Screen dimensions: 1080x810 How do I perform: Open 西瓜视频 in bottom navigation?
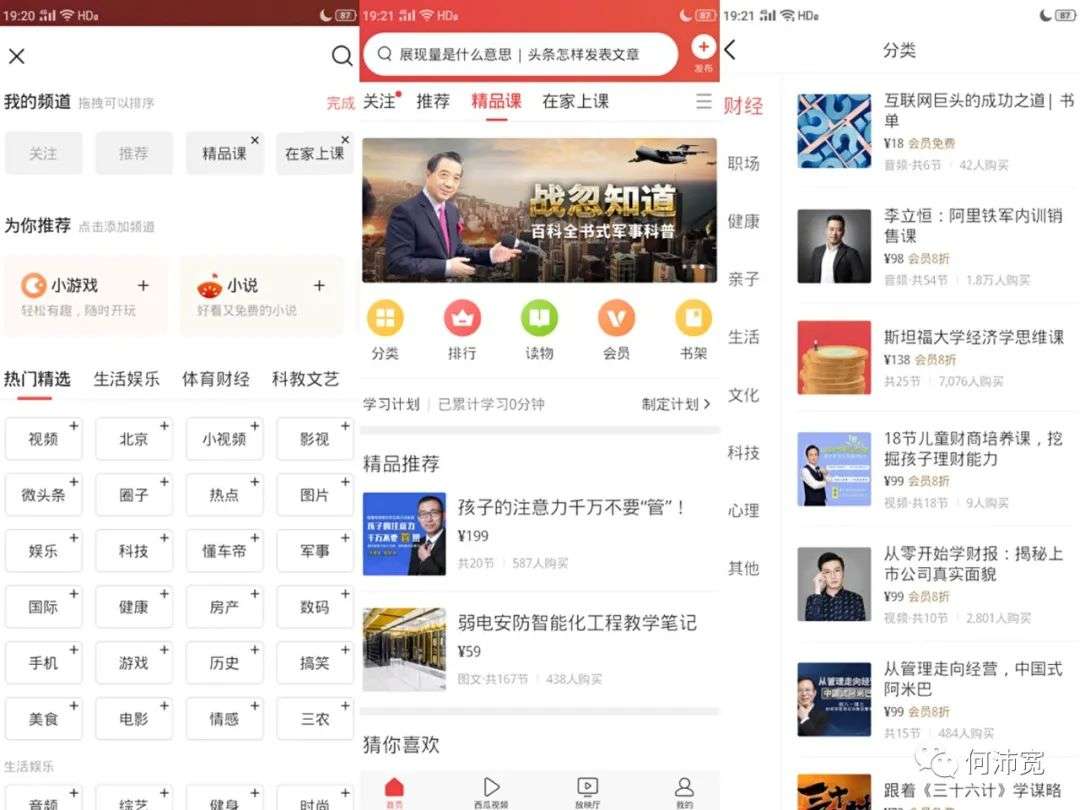[491, 791]
